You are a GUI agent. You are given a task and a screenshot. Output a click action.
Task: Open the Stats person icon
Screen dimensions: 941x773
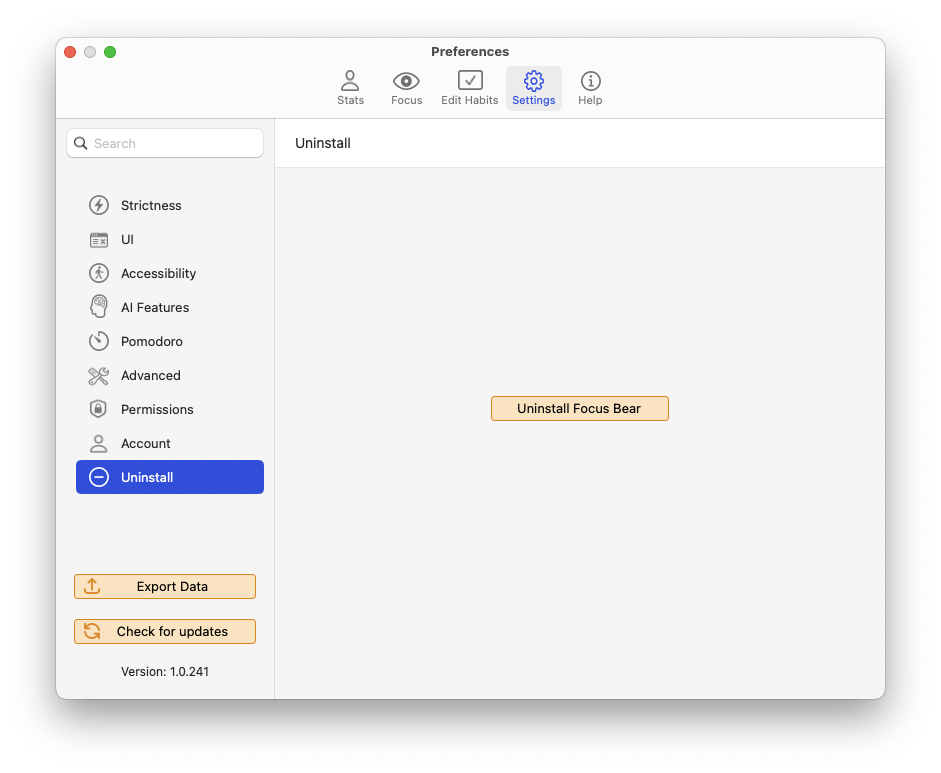350,80
